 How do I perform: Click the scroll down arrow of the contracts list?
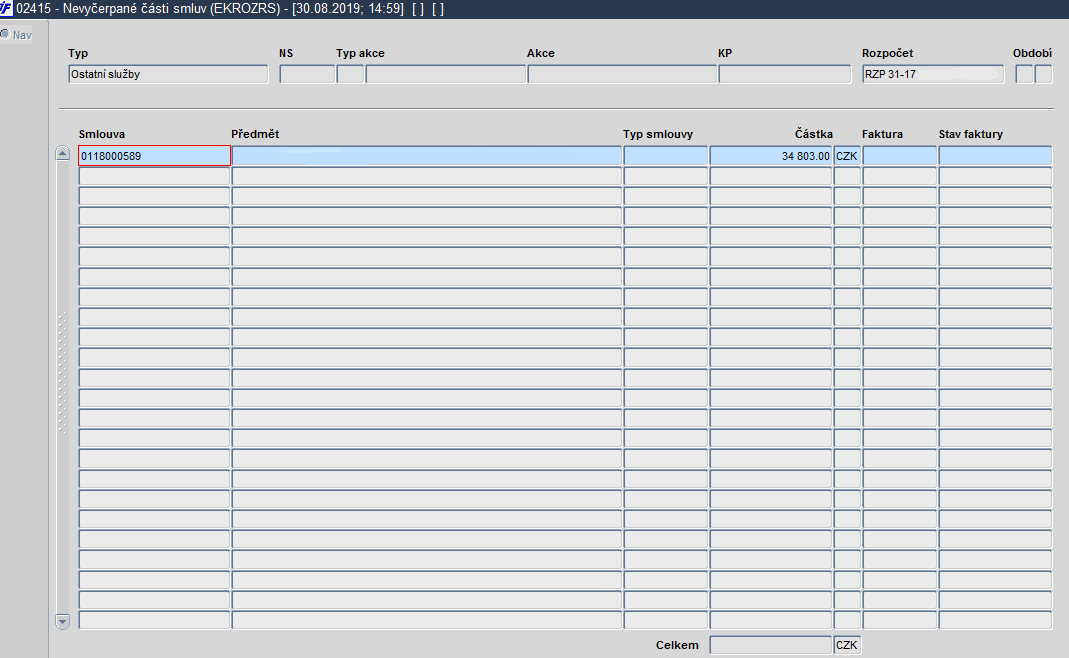[x=63, y=621]
